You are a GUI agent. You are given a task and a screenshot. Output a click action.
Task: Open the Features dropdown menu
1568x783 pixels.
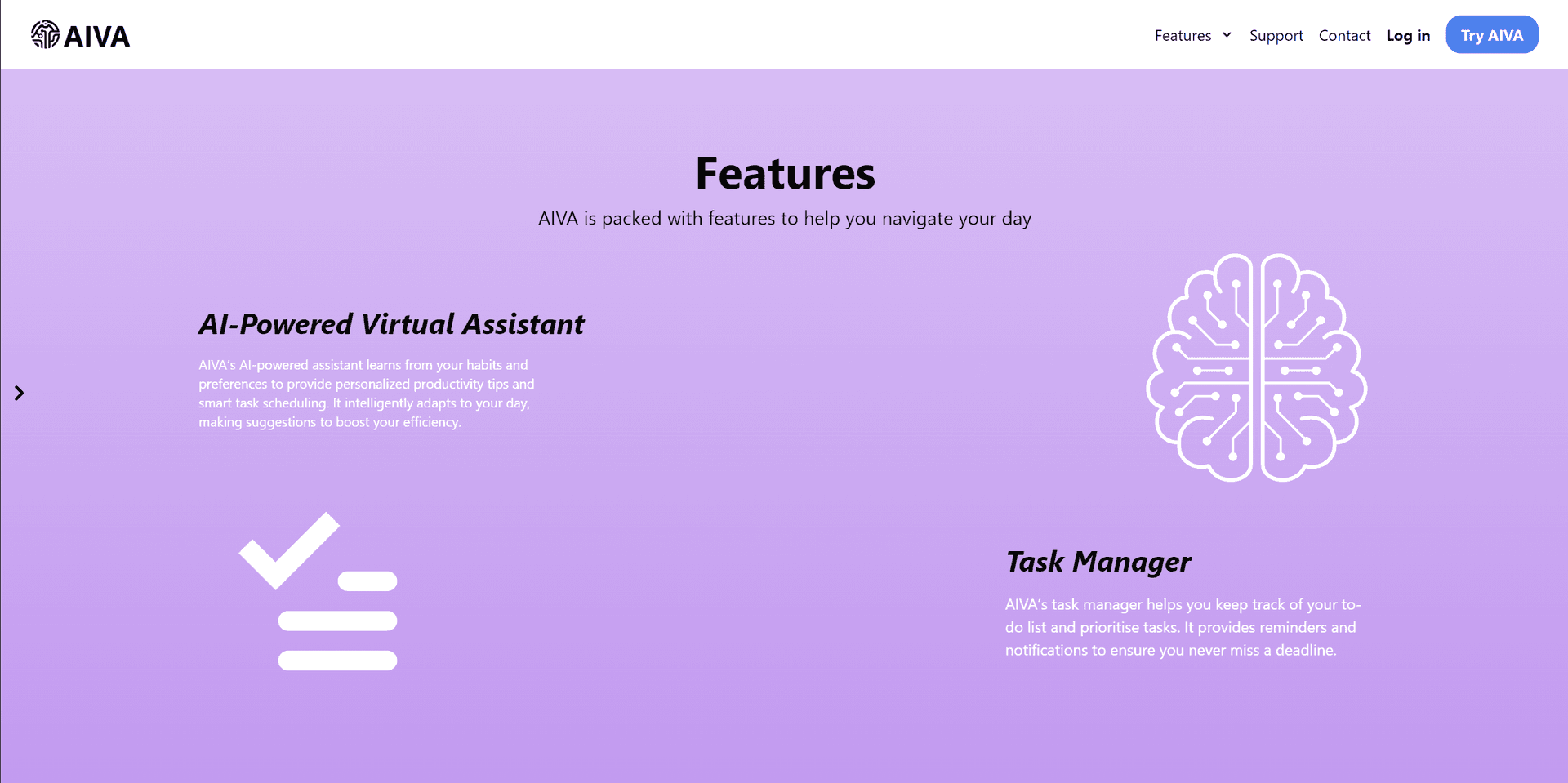(1183, 35)
